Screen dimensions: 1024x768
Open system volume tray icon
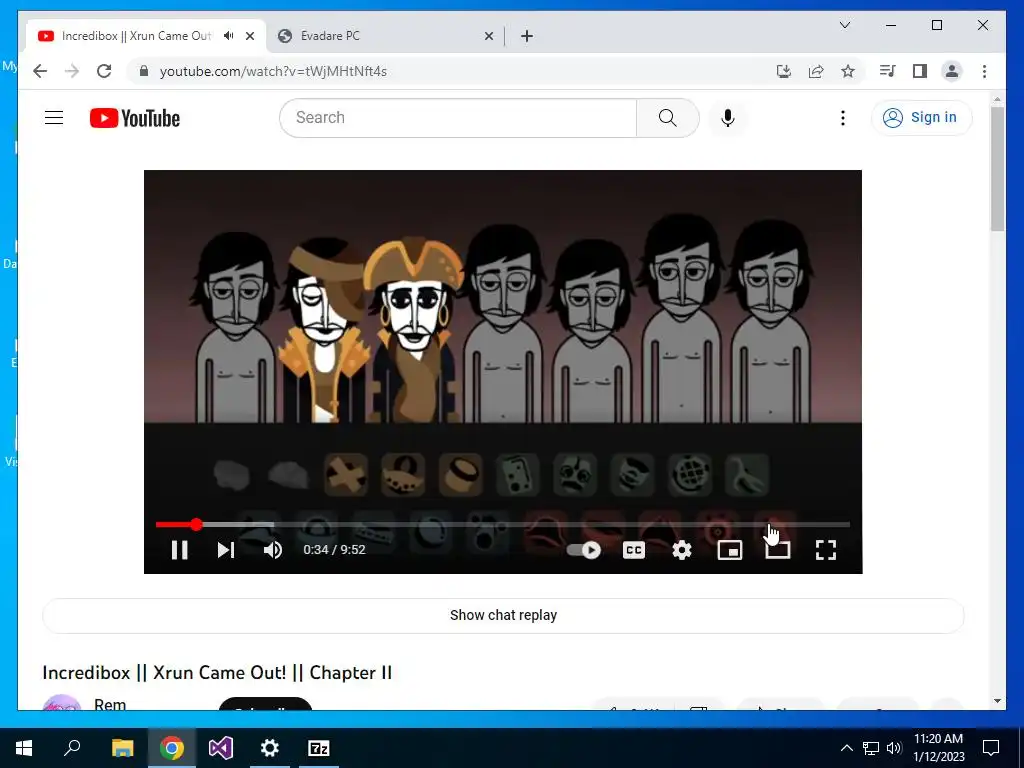pyautogui.click(x=894, y=748)
